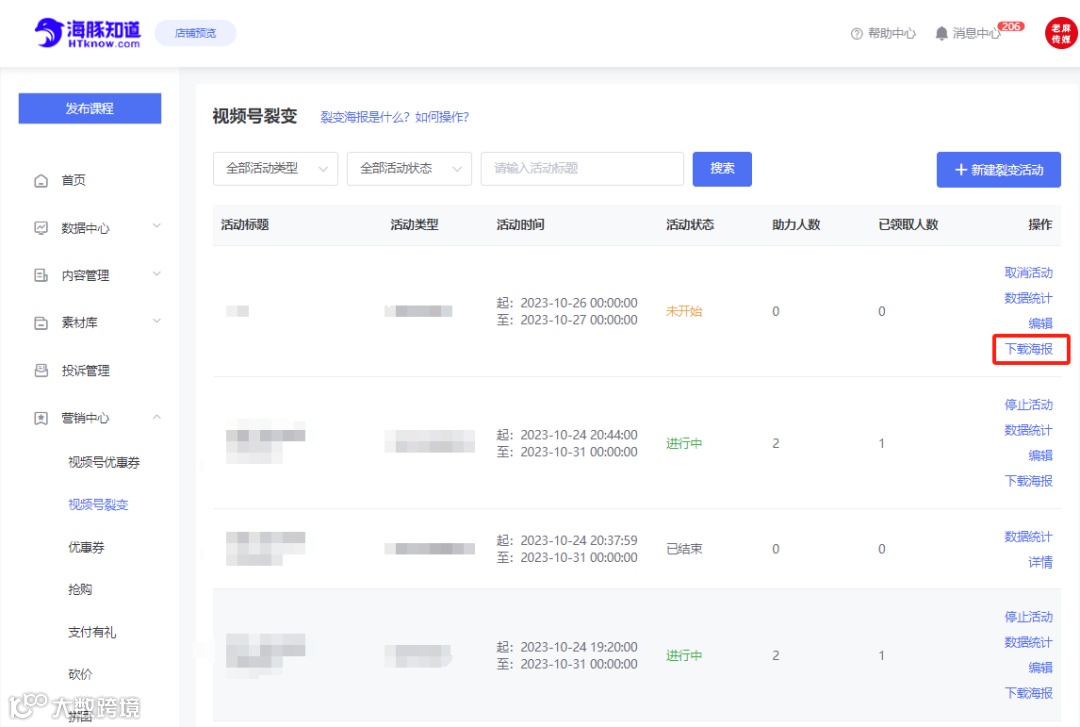Image resolution: width=1080 pixels, height=727 pixels.
Task: Click 数据统计 for the 已结束 activity
Action: (x=1028, y=537)
